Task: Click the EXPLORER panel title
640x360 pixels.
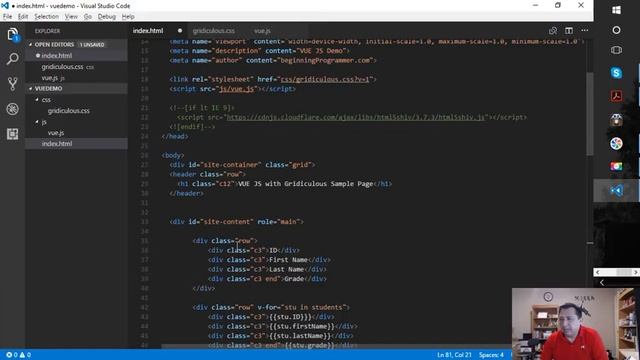Action: click(47, 31)
